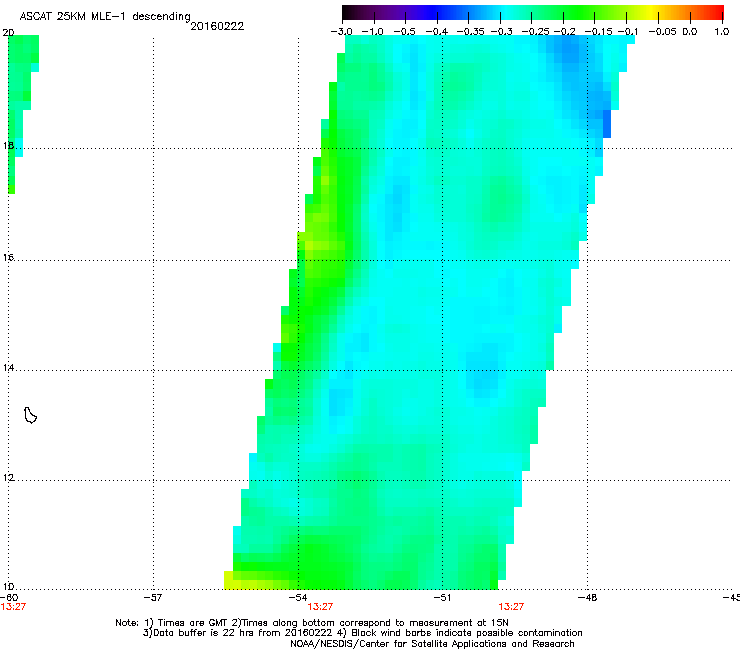
Task: Click the latitude label "16"
Action: click(x=8, y=257)
